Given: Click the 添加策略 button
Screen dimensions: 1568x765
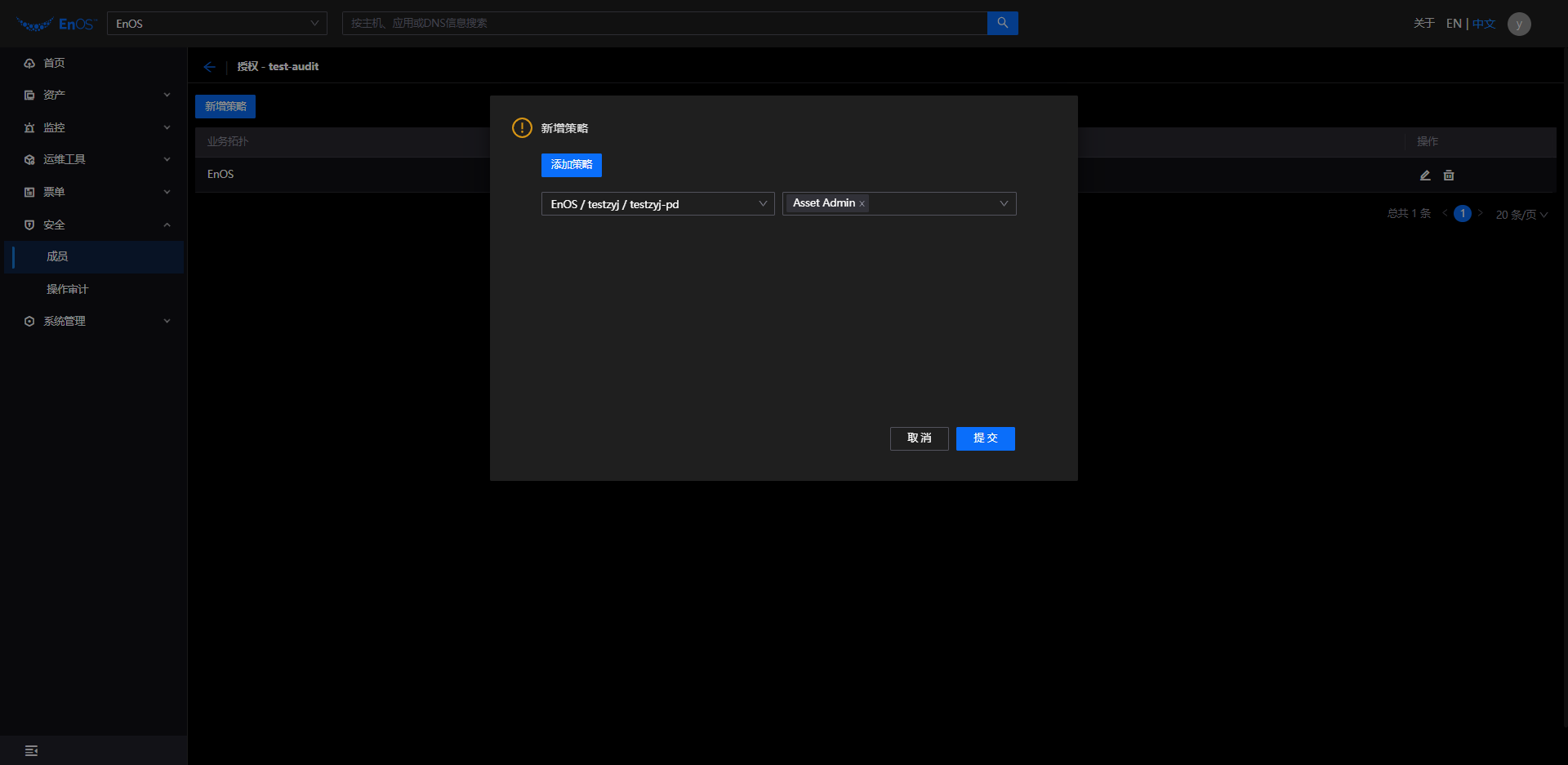Looking at the screenshot, I should click(x=572, y=165).
